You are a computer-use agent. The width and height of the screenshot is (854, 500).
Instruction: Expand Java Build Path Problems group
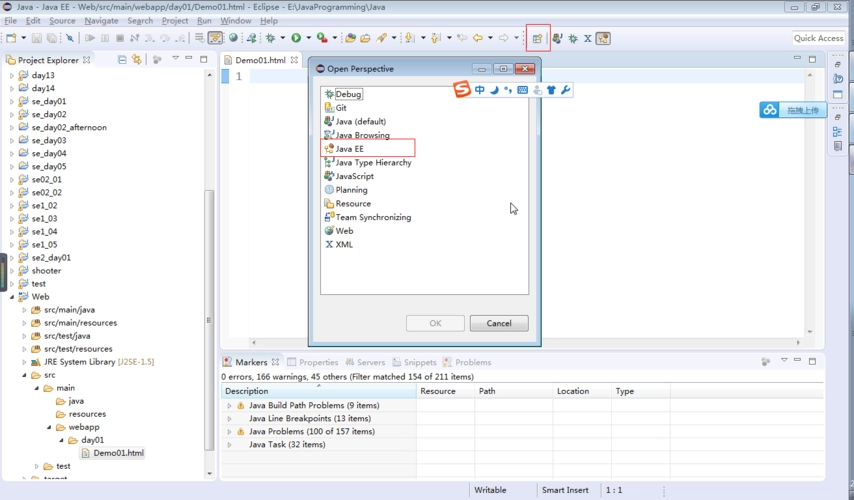[229, 405]
